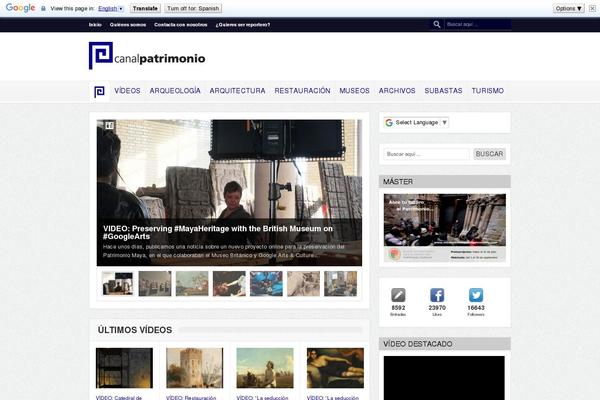The image size is (600, 400).
Task: Click the lock icon in translate bar
Action: click(43, 8)
